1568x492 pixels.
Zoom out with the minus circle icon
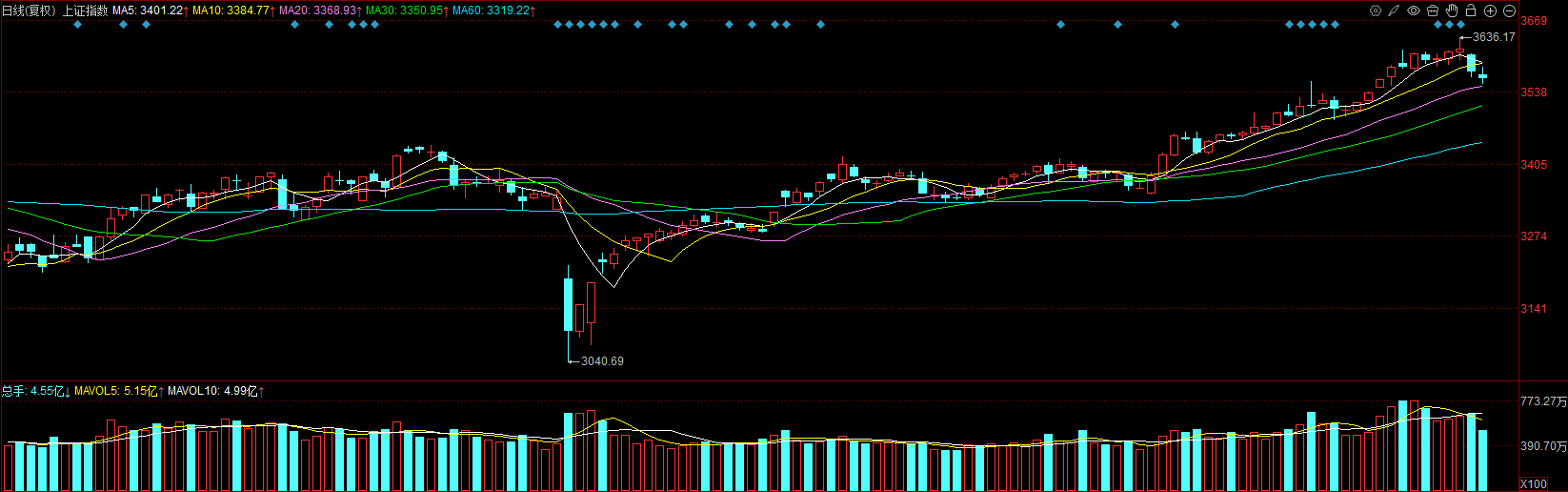pos(1509,10)
